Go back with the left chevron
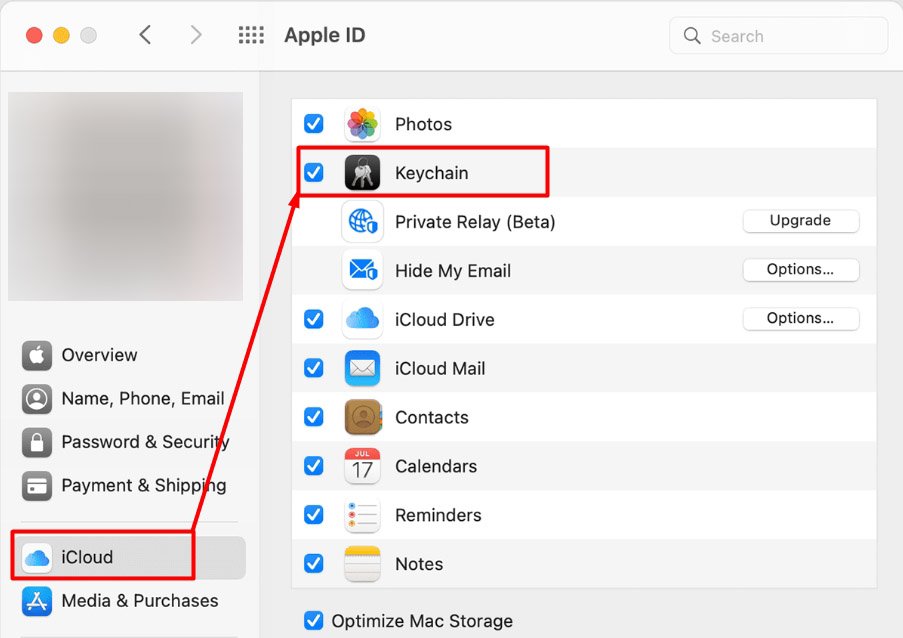 point(146,36)
